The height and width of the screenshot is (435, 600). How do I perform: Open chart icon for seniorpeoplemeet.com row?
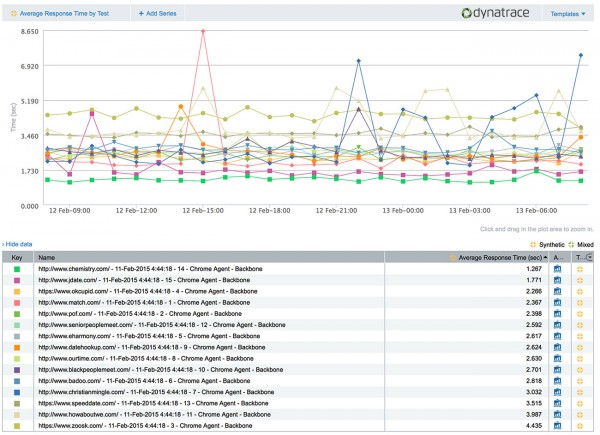pyautogui.click(x=558, y=325)
